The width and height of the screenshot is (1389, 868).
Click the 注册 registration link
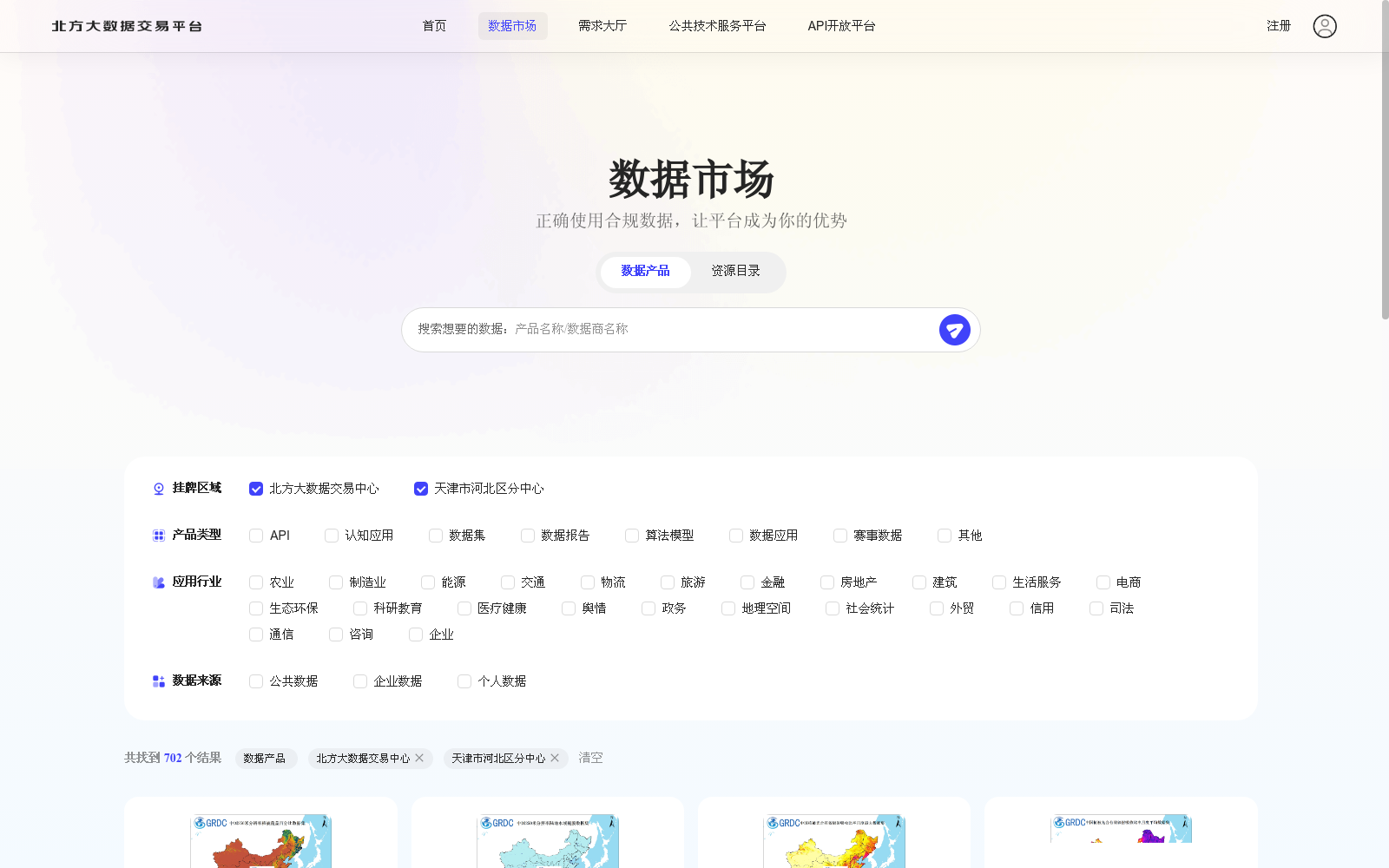1279,25
